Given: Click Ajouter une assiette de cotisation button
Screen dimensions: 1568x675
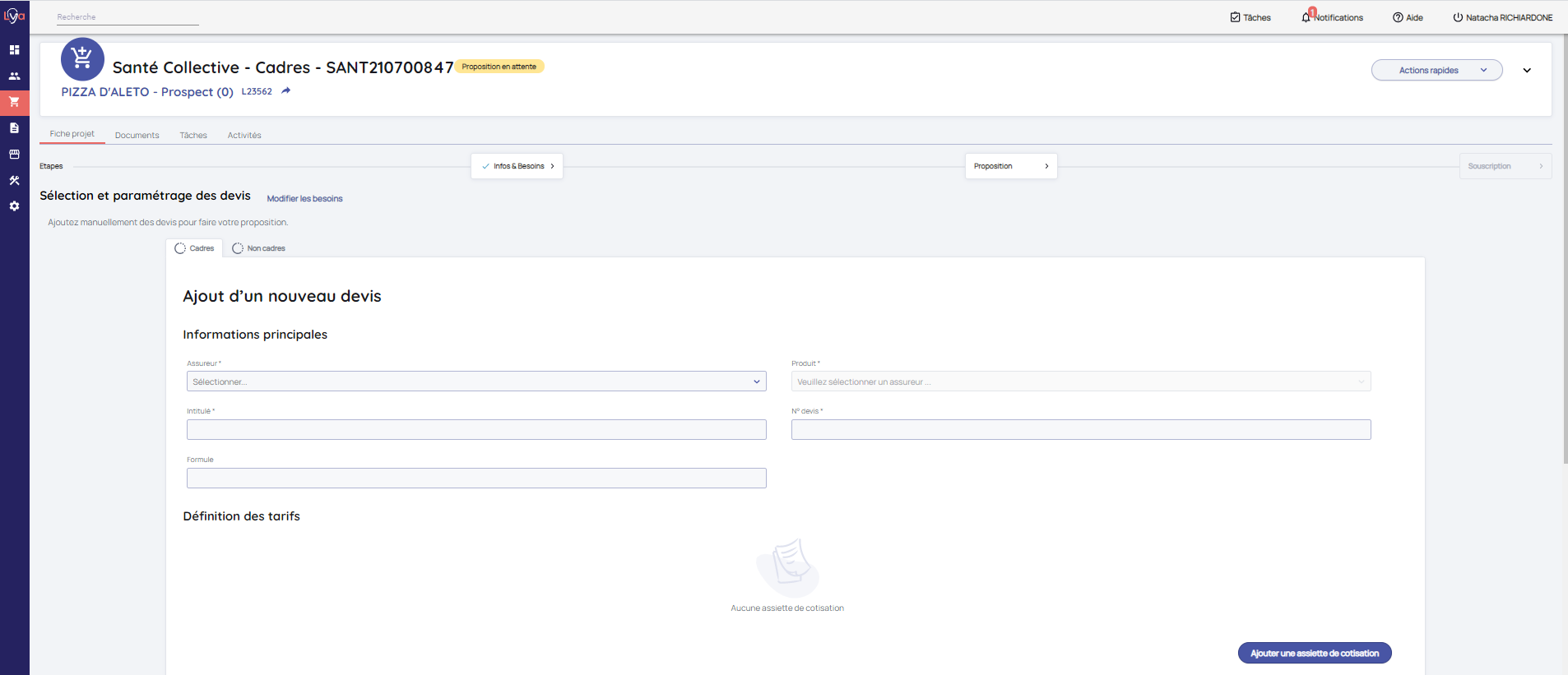Looking at the screenshot, I should click(x=1314, y=654).
